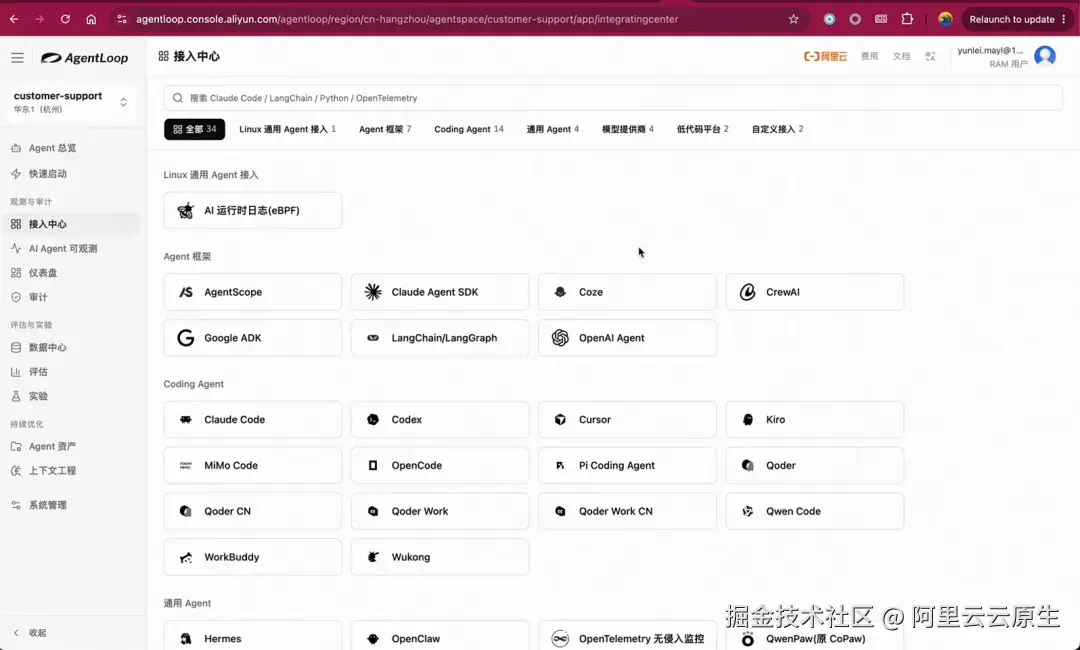Viewport: 1080px width, 650px height.
Task: Click the 实验 flask icon
Action: point(16,397)
